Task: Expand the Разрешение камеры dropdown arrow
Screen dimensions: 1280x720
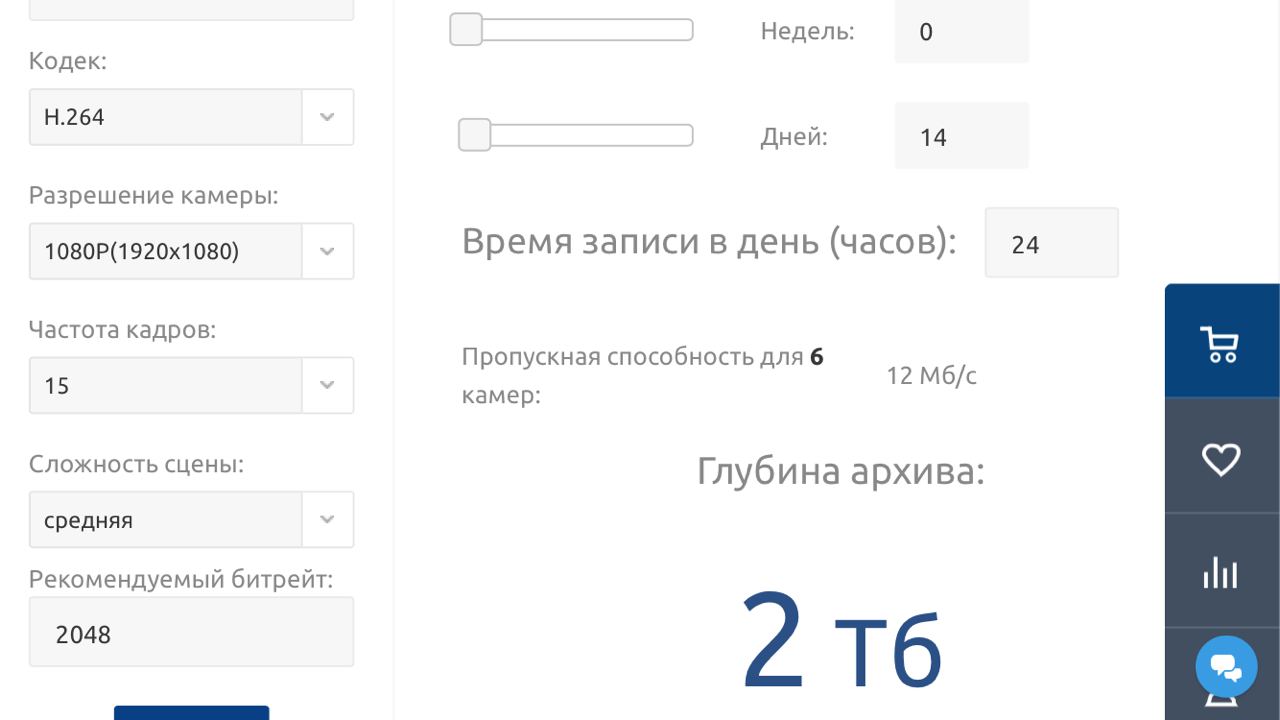Action: pos(327,251)
